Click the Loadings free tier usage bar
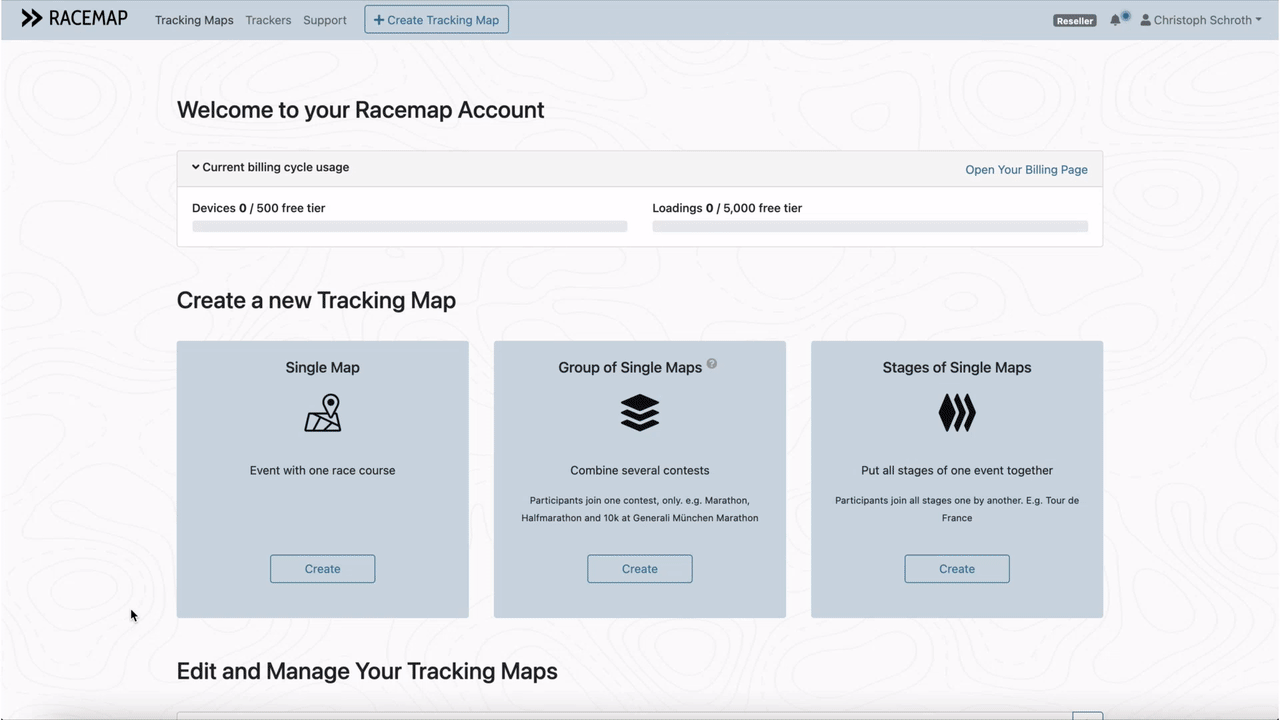 coord(869,227)
